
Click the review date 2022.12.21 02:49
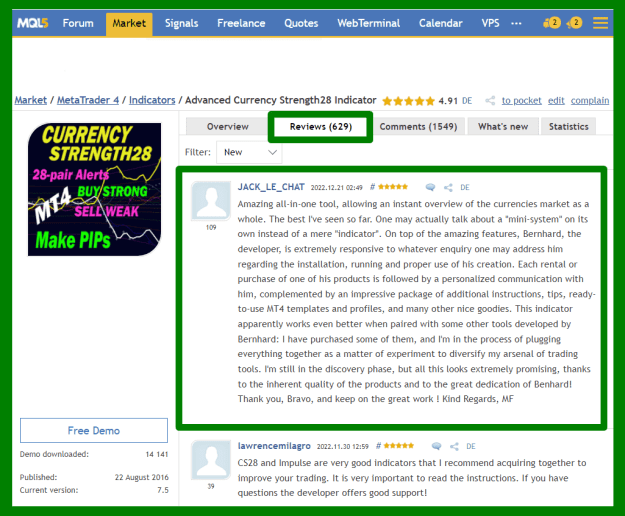[x=336, y=188]
